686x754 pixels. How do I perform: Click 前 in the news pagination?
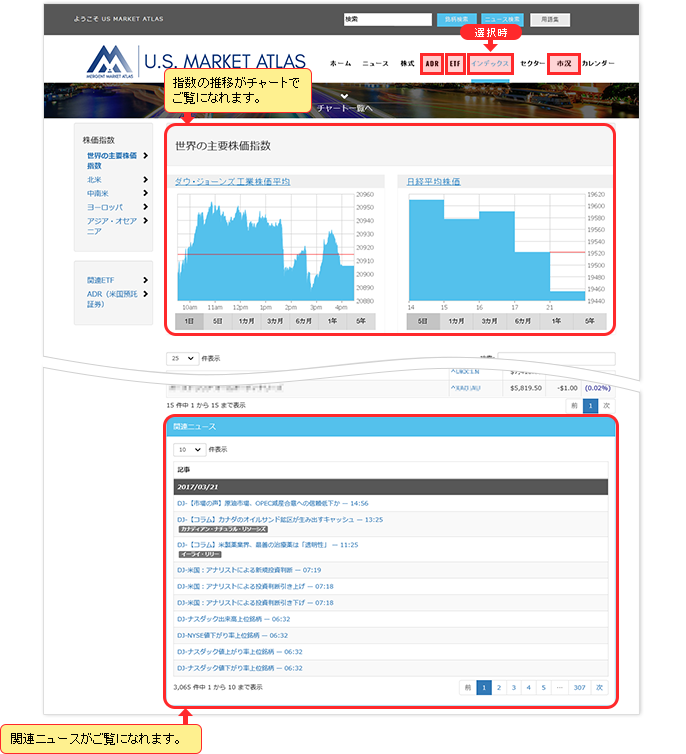pyautogui.click(x=468, y=688)
